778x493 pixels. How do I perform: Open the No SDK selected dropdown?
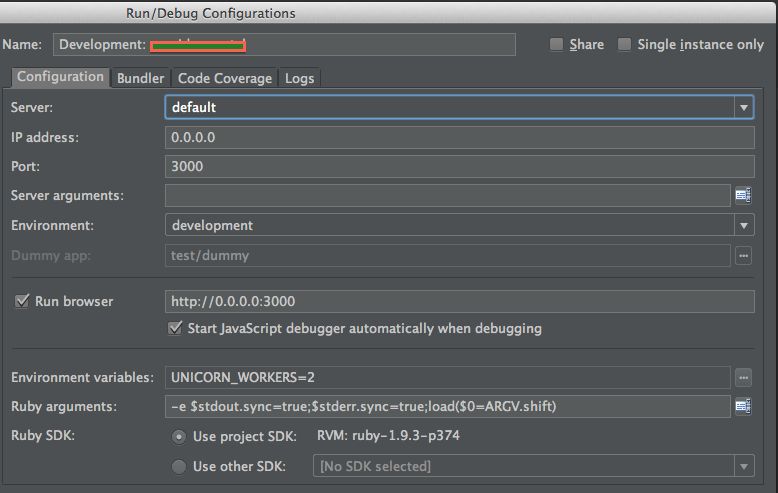533,466
